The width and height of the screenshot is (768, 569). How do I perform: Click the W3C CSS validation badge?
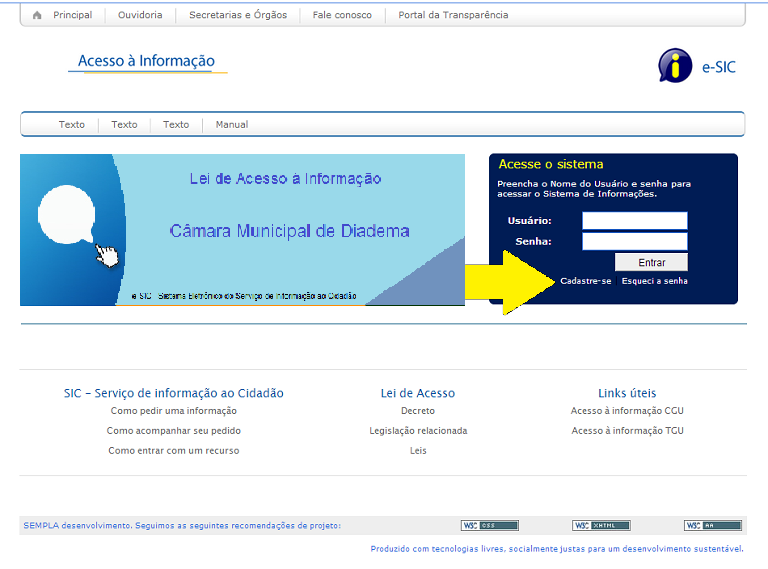tap(489, 526)
